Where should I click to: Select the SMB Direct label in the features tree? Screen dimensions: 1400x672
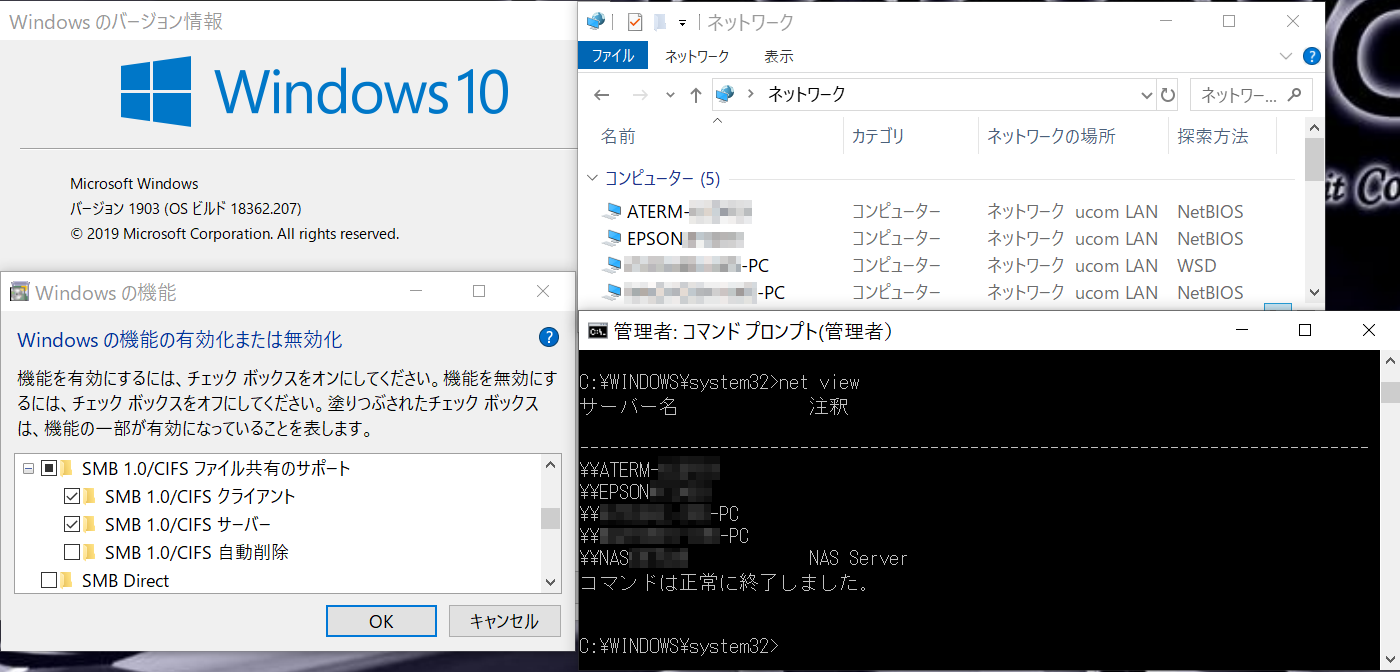pos(126,581)
